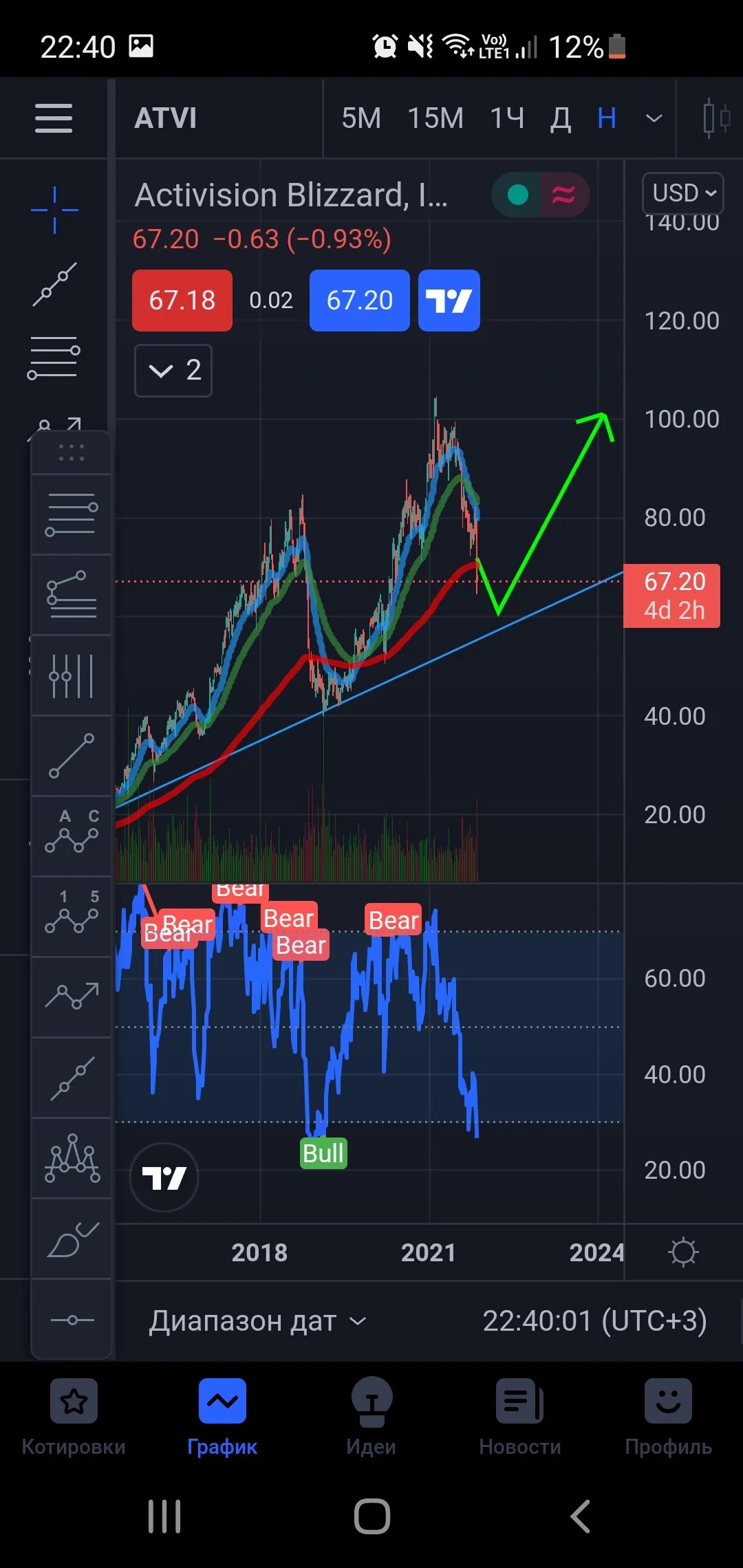Screen dimensions: 743x1568
Task: Open the hamburger menu
Action: point(54,118)
